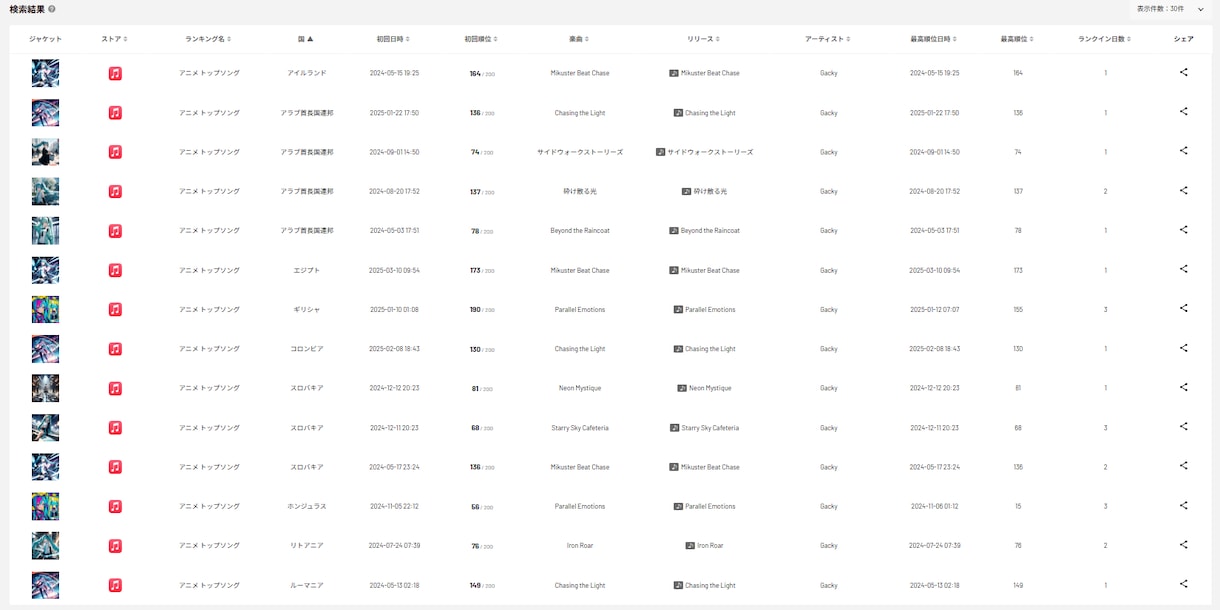This screenshot has width=1220, height=610.
Task: Sort by ランクイン日数 column header
Action: 1105,39
